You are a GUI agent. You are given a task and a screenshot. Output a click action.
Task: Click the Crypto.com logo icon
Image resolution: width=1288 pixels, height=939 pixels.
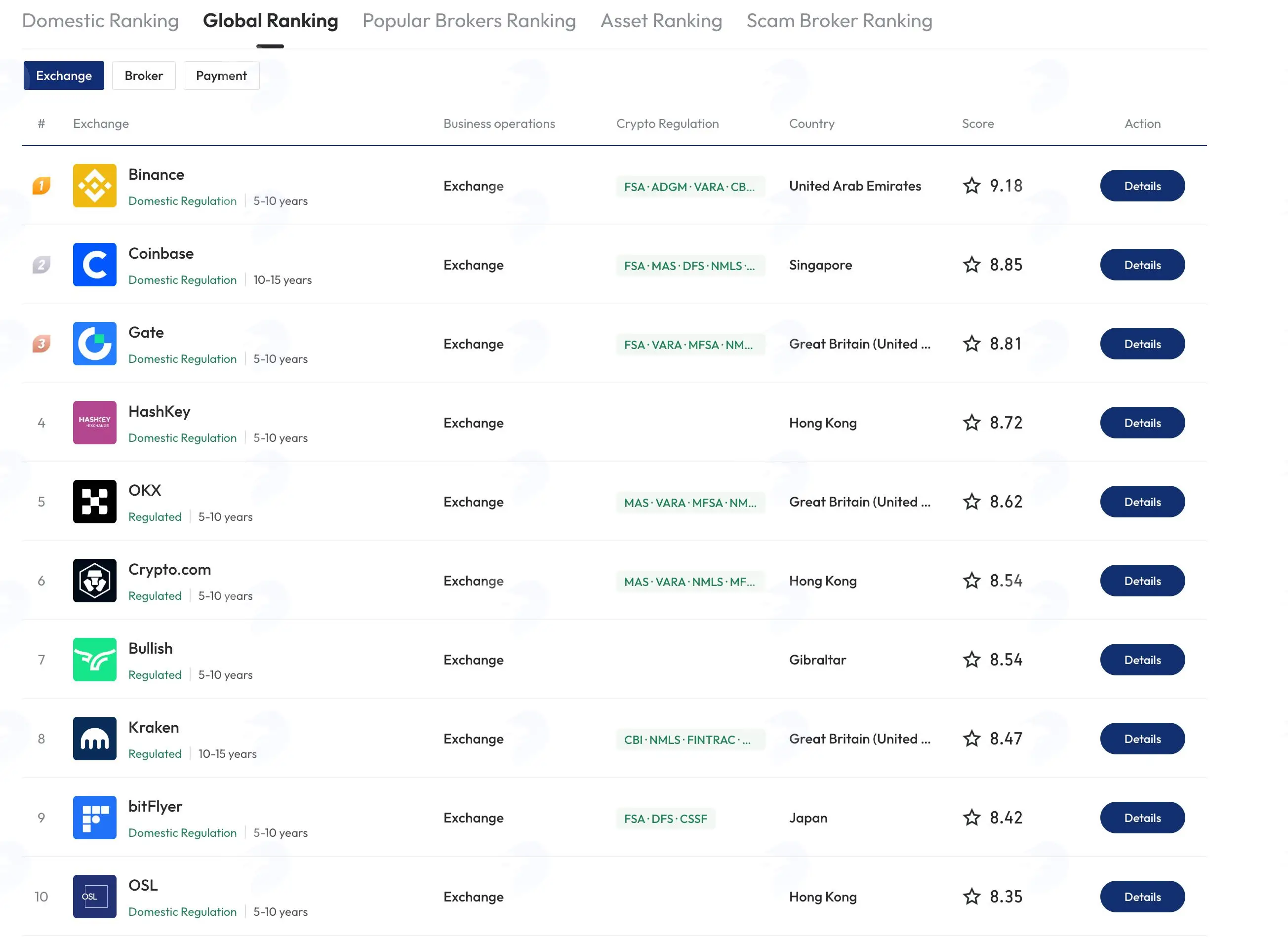[94, 581]
